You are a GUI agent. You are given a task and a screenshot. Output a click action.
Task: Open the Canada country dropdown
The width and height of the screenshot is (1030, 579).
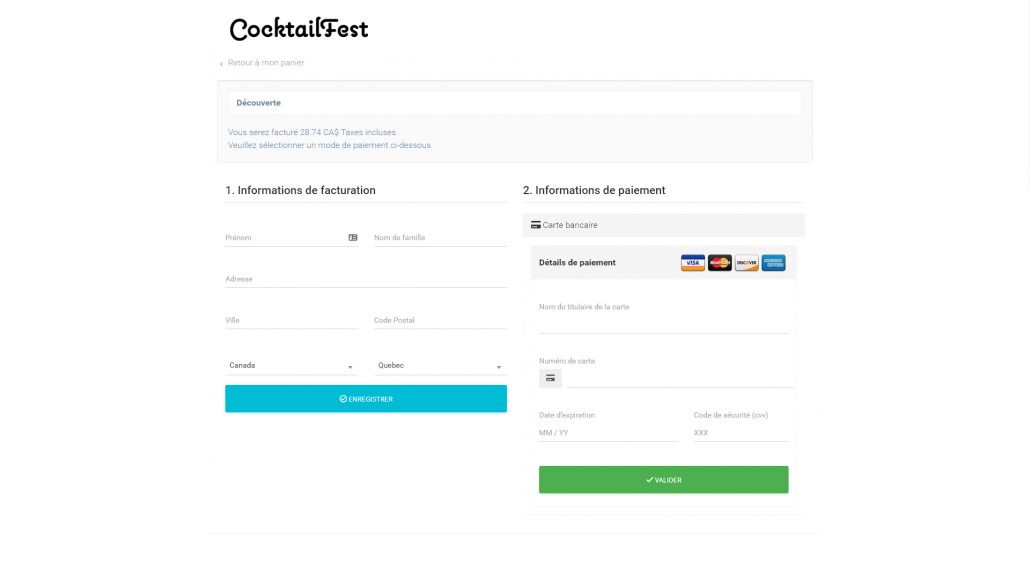click(291, 365)
